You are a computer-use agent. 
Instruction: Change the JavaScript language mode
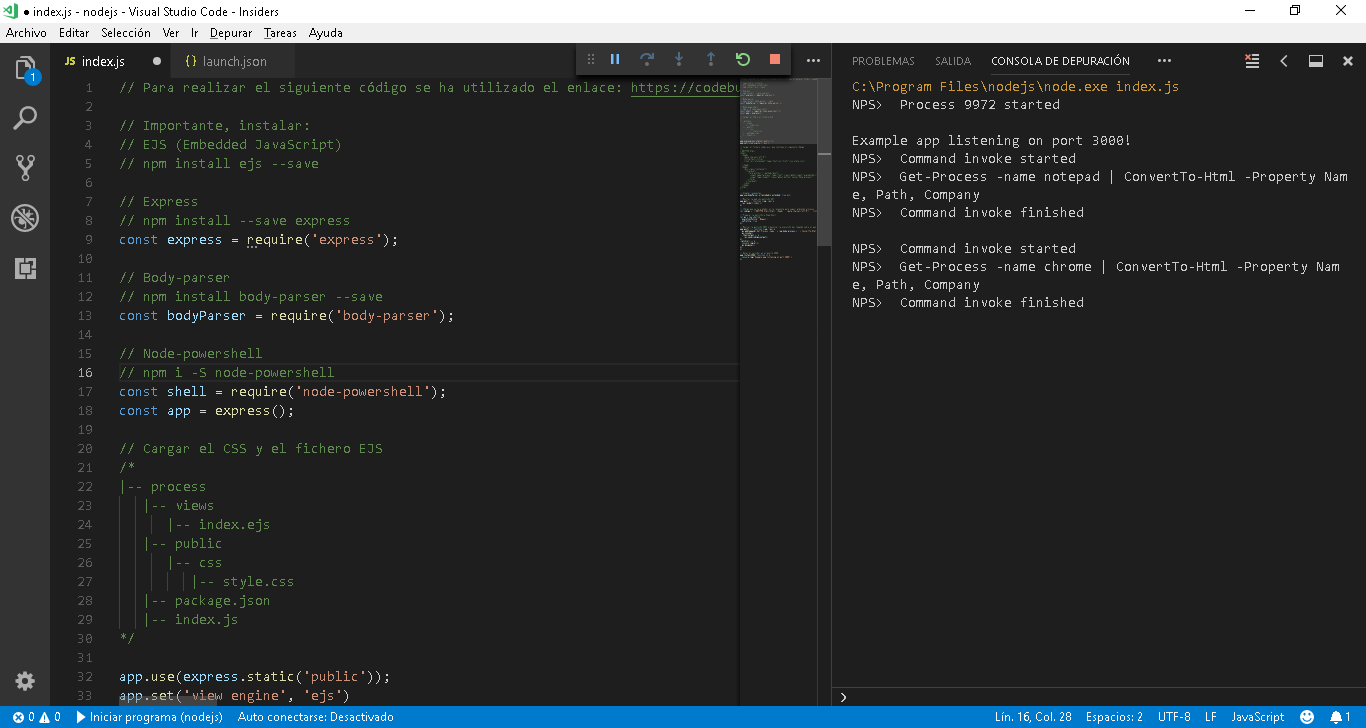1257,717
